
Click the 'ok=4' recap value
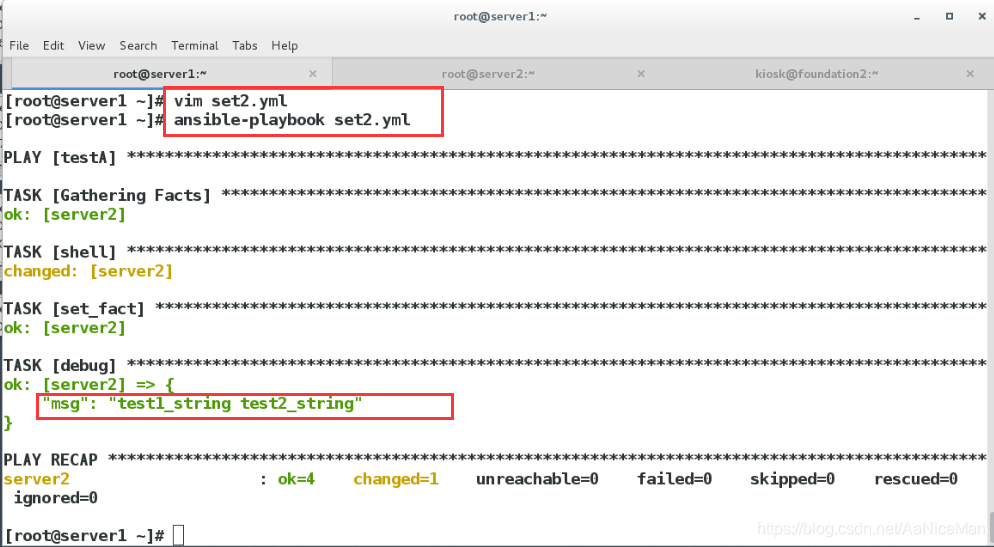pyautogui.click(x=296, y=479)
